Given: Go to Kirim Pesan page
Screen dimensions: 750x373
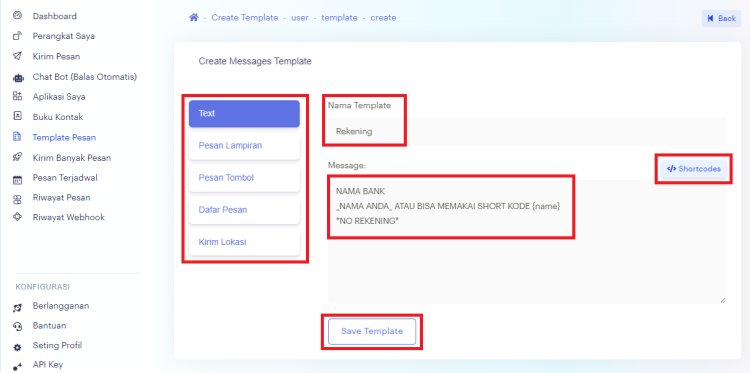Looking at the screenshot, I should (56, 56).
